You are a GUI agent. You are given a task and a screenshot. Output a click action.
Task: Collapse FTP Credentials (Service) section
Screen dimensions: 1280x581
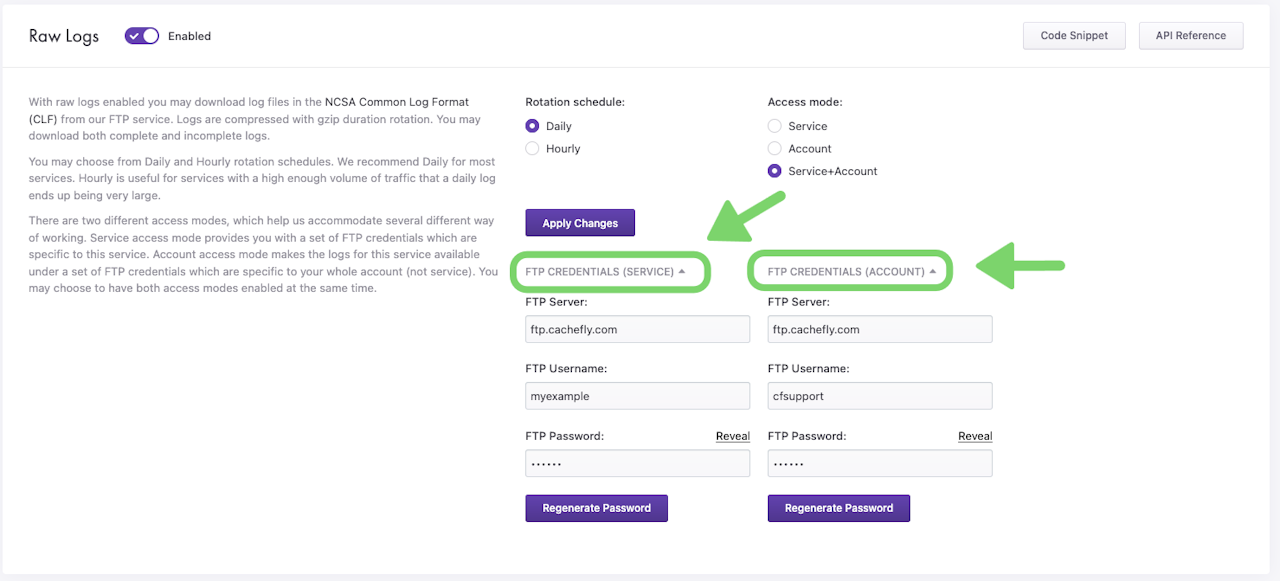coord(606,272)
